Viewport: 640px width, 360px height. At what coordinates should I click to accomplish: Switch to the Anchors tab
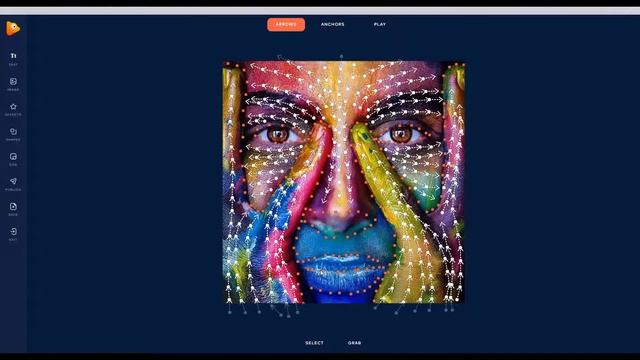click(x=333, y=24)
